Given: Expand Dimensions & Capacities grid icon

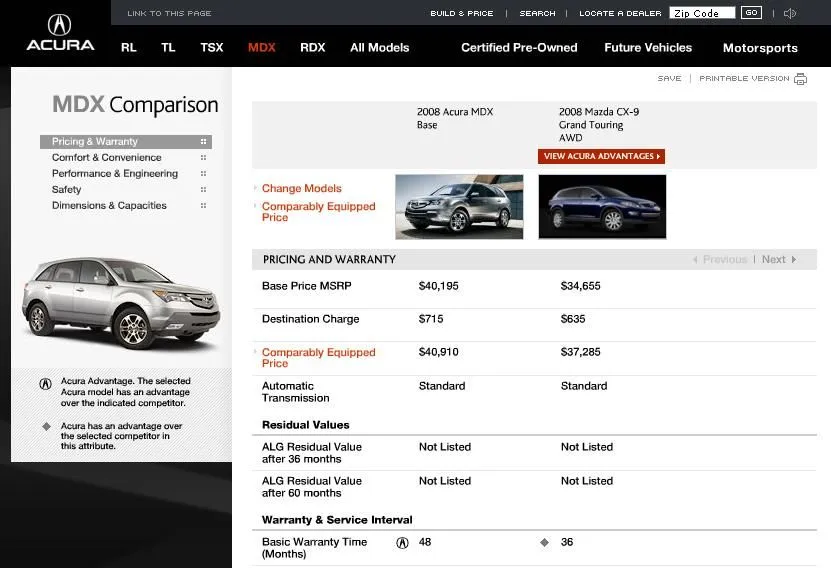Looking at the screenshot, I should [204, 206].
